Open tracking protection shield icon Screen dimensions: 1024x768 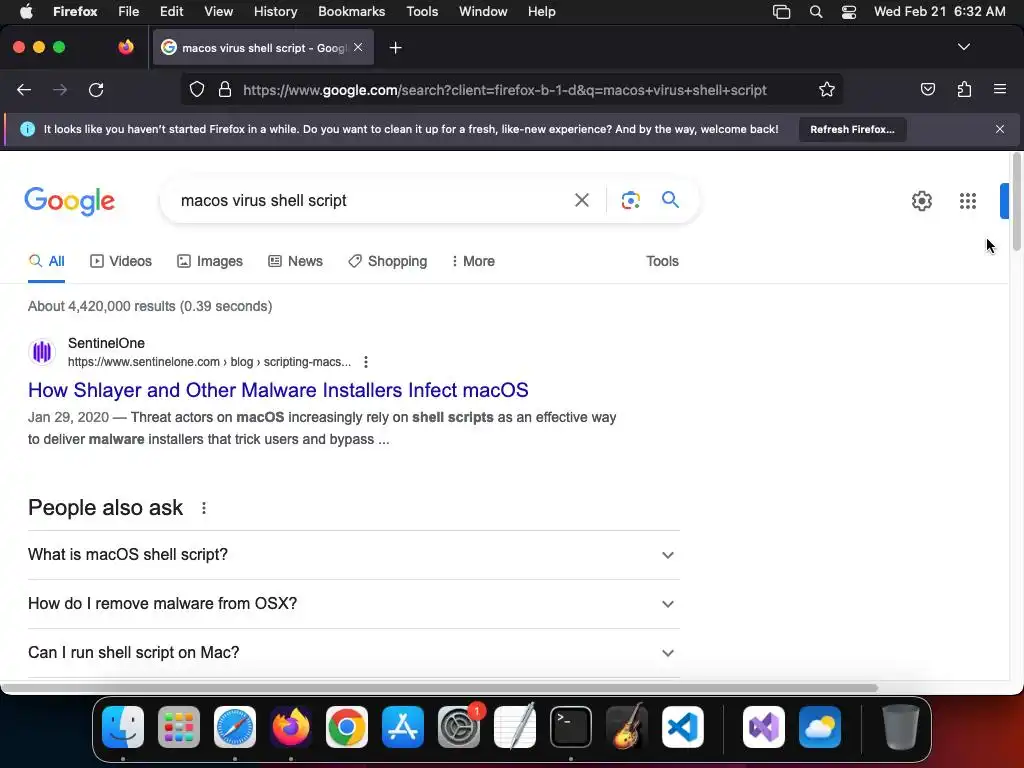point(197,90)
